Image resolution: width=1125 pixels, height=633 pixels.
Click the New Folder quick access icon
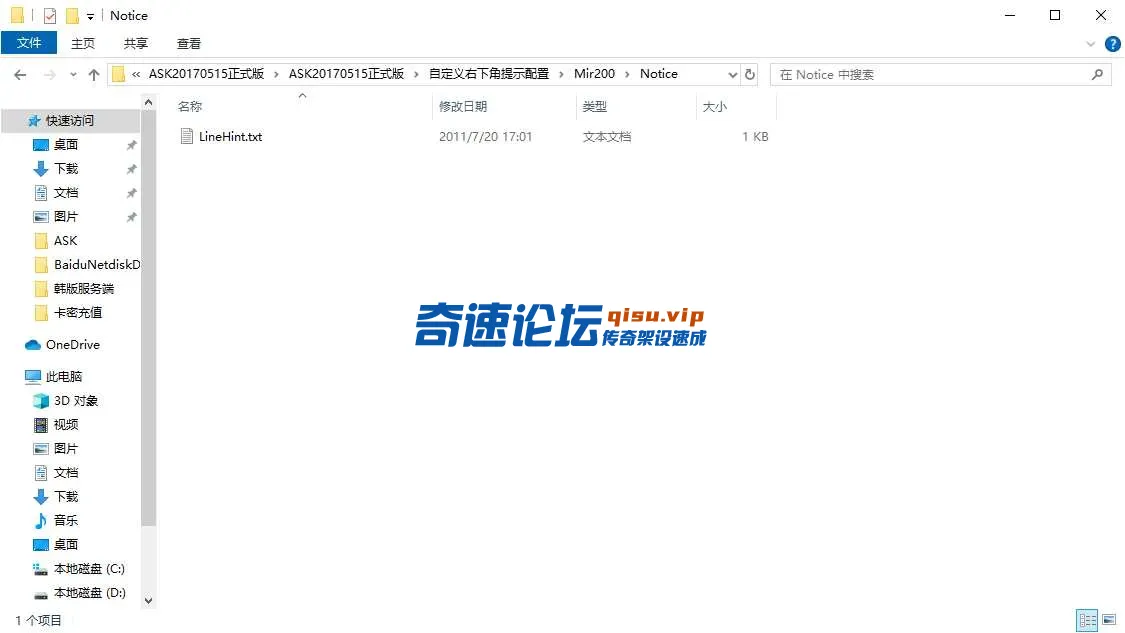72,15
